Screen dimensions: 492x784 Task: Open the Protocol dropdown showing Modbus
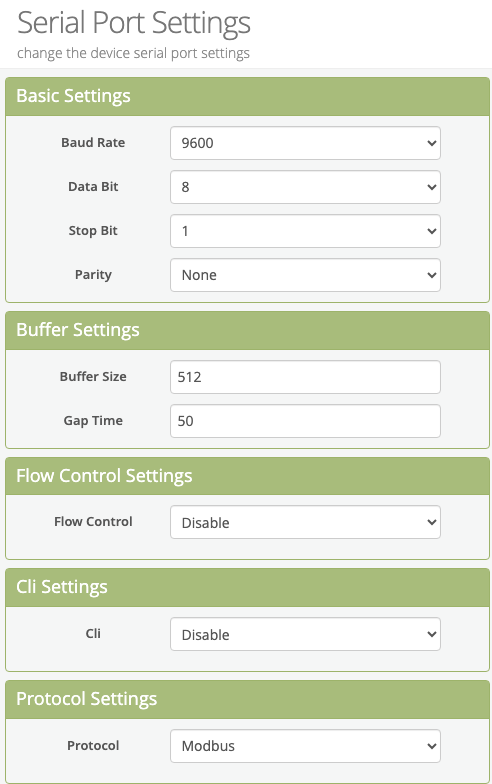pyautogui.click(x=305, y=746)
